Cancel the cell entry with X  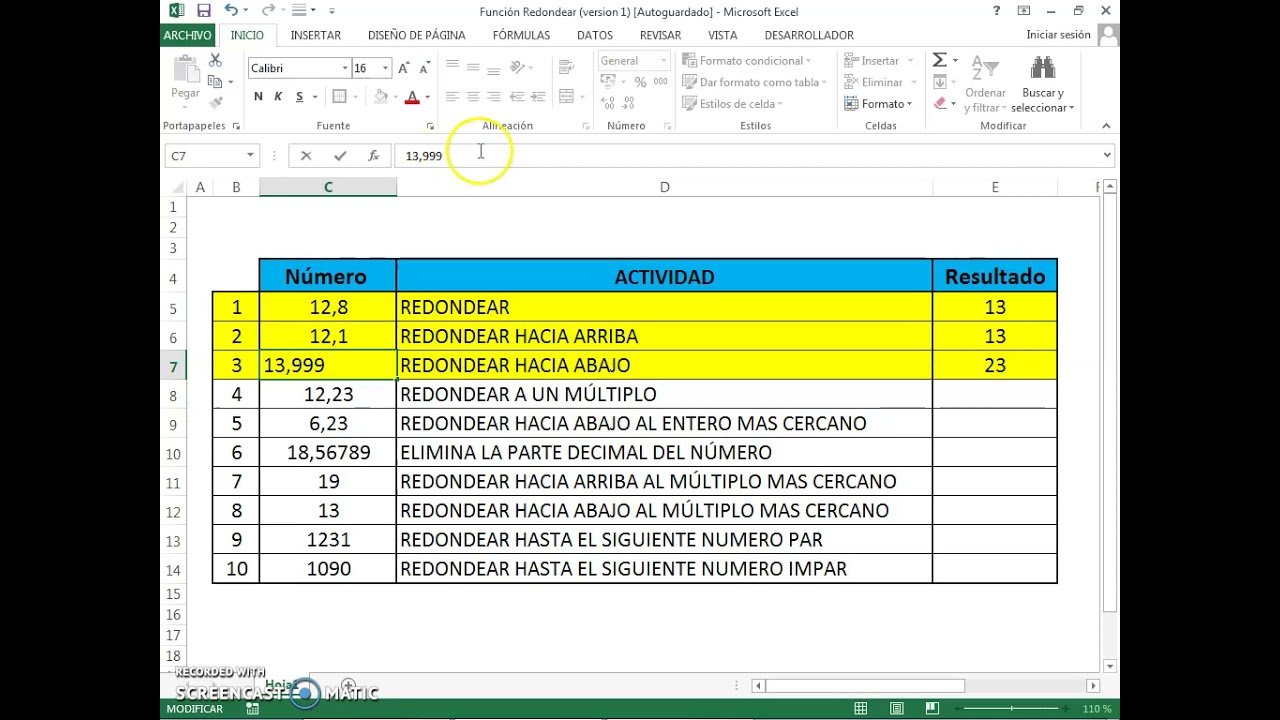pos(306,156)
